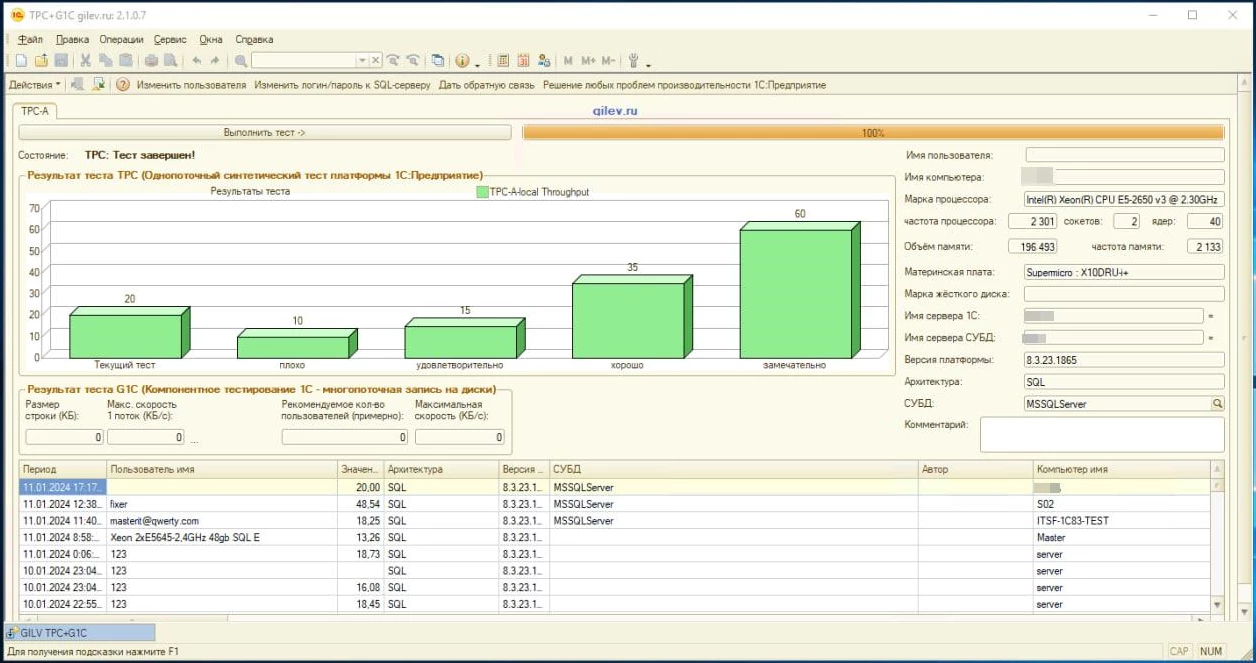This screenshot has height=663, width=1256.
Task: Click the Комментарий text field
Action: [1101, 434]
